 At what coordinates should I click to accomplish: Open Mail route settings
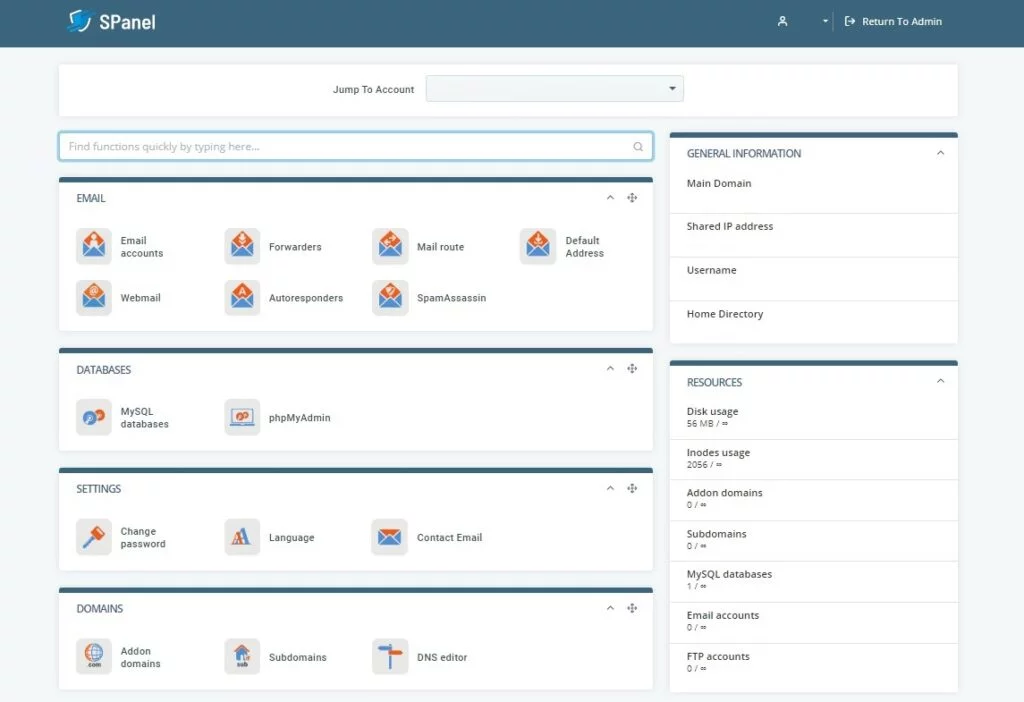390,246
